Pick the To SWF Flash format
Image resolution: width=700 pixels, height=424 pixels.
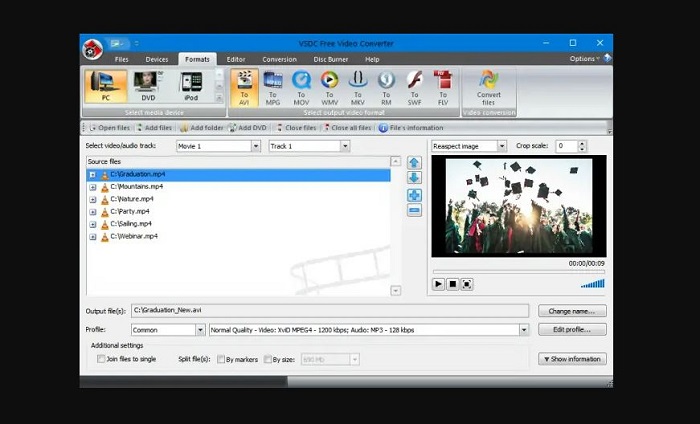tap(414, 89)
